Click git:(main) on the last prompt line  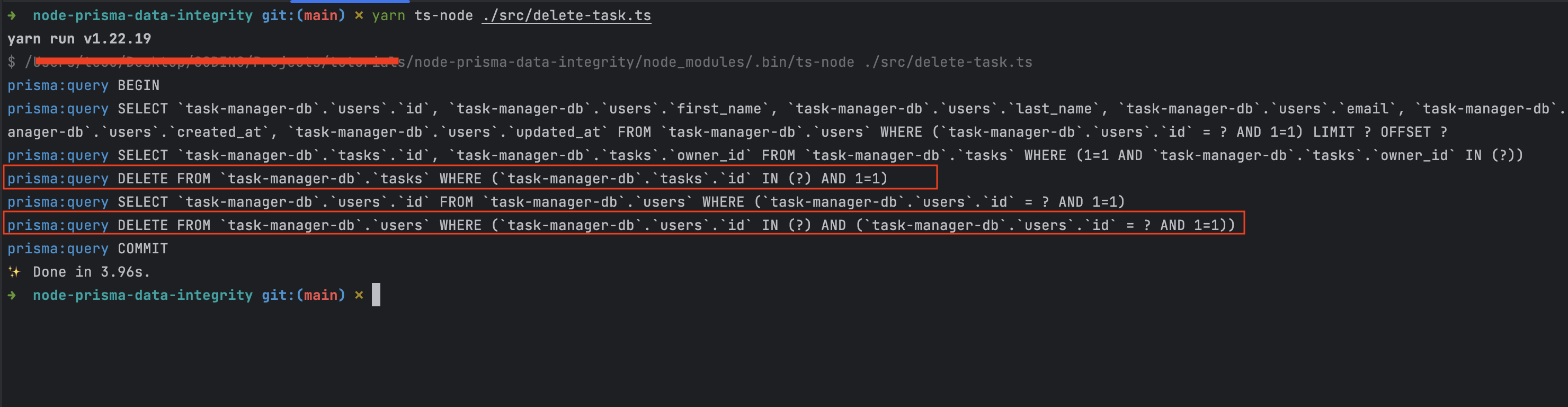303,296
